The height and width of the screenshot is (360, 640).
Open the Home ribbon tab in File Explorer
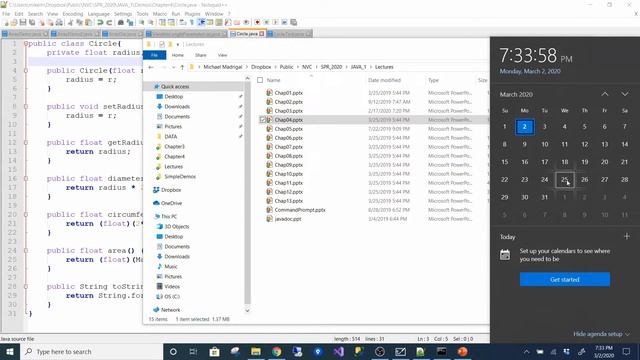178,55
